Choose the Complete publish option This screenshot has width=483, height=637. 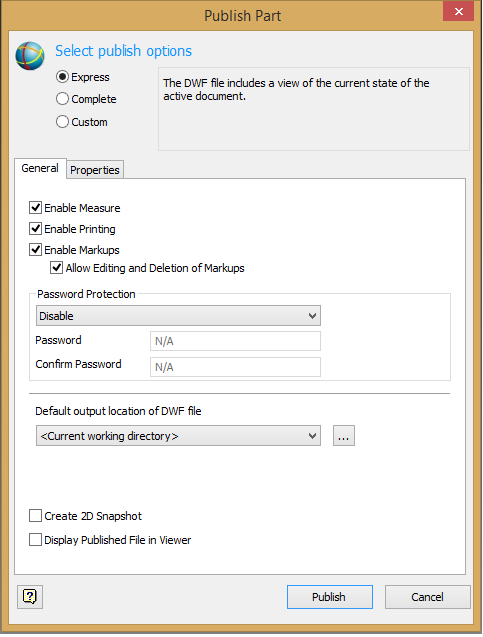tap(62, 99)
